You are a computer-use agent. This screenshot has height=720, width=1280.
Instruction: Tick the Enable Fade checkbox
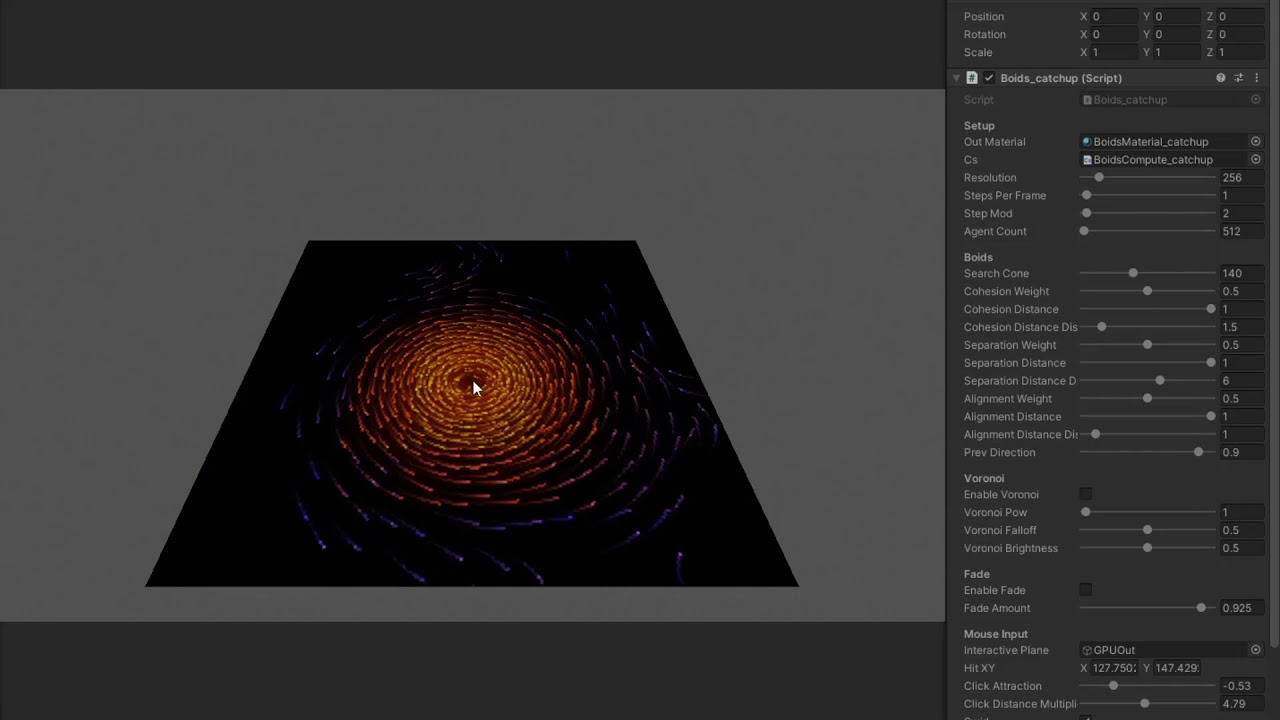point(1086,591)
